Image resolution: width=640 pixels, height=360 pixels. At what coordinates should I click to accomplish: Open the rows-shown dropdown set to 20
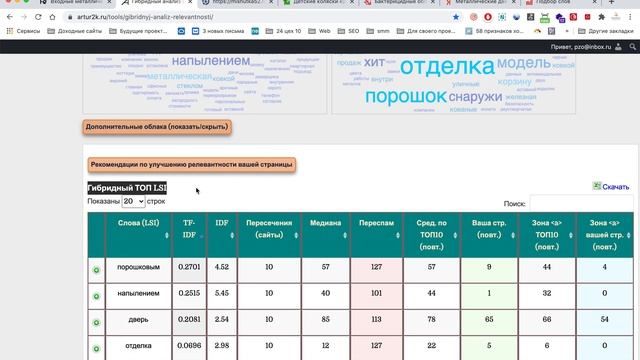click(x=133, y=201)
